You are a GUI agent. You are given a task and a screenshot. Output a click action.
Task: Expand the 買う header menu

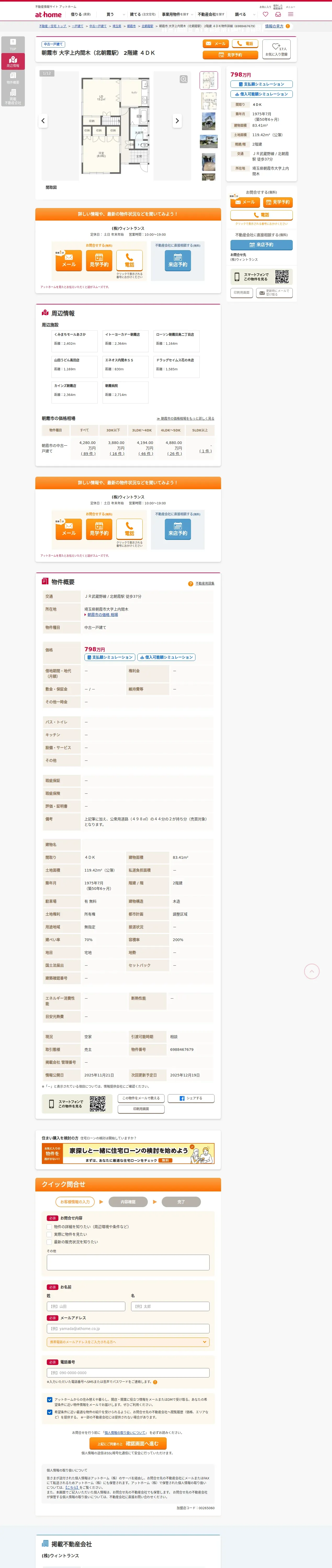[x=115, y=14]
